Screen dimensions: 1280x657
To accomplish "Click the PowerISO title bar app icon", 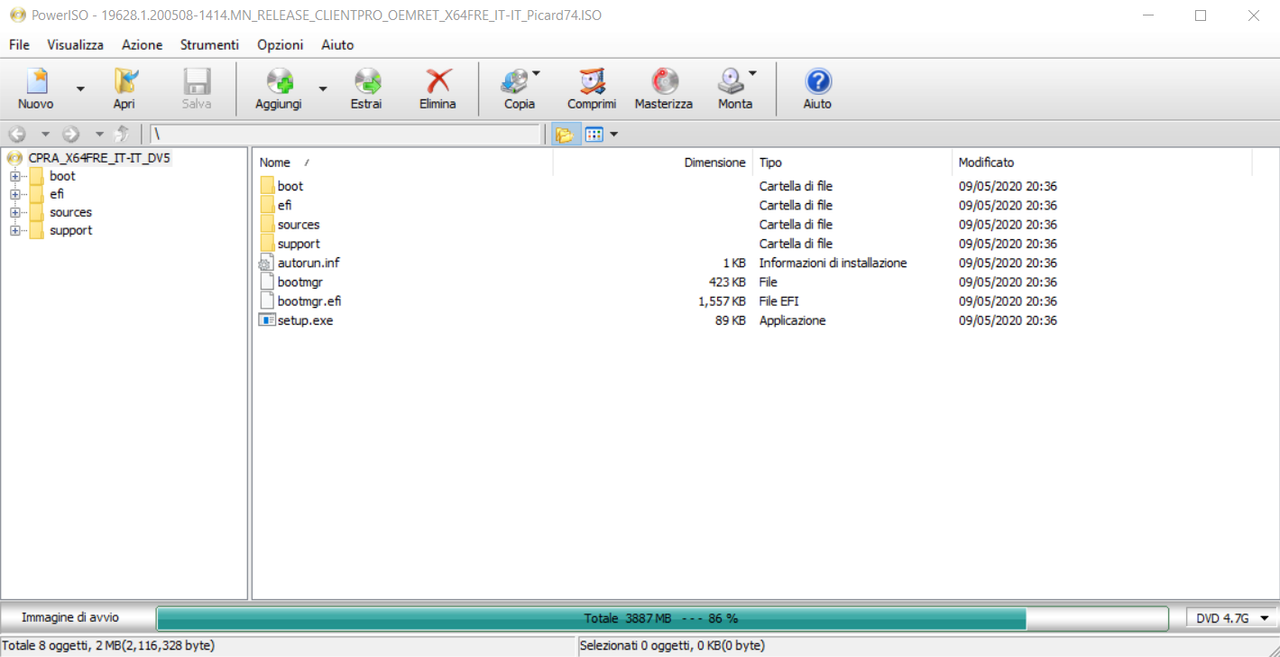I will coord(17,16).
